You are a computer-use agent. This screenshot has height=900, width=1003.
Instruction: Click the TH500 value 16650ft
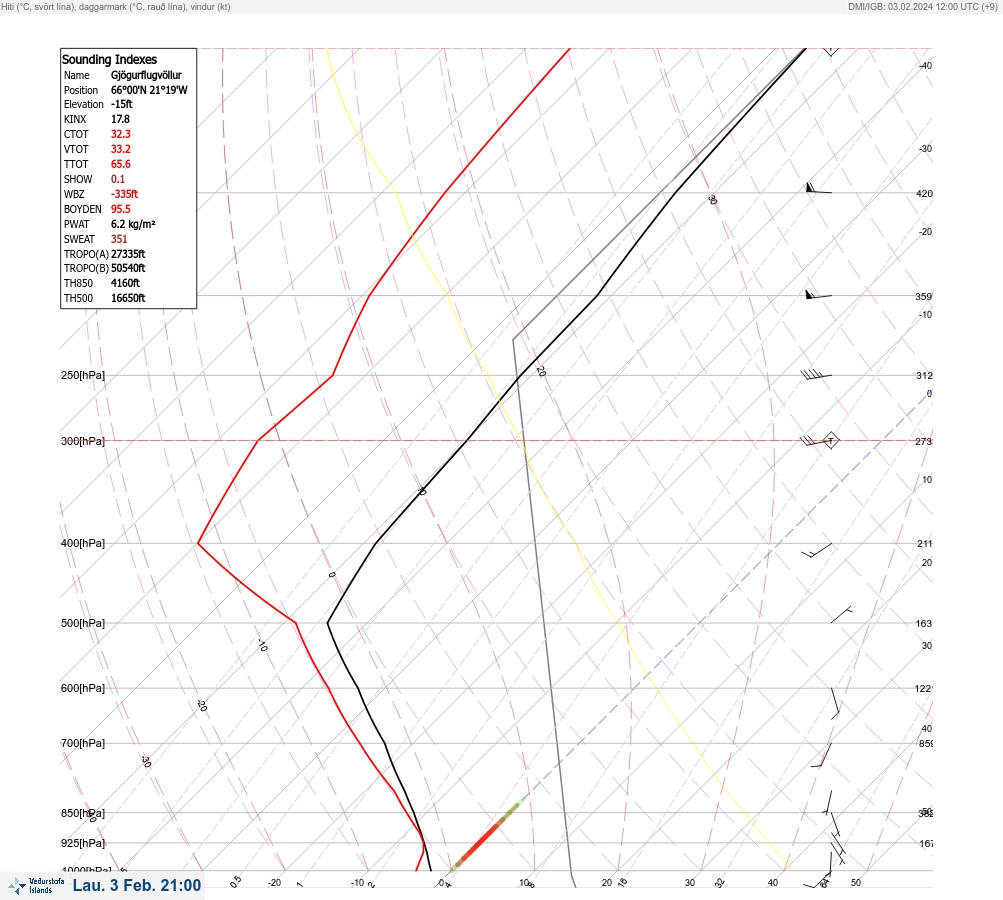(x=128, y=298)
